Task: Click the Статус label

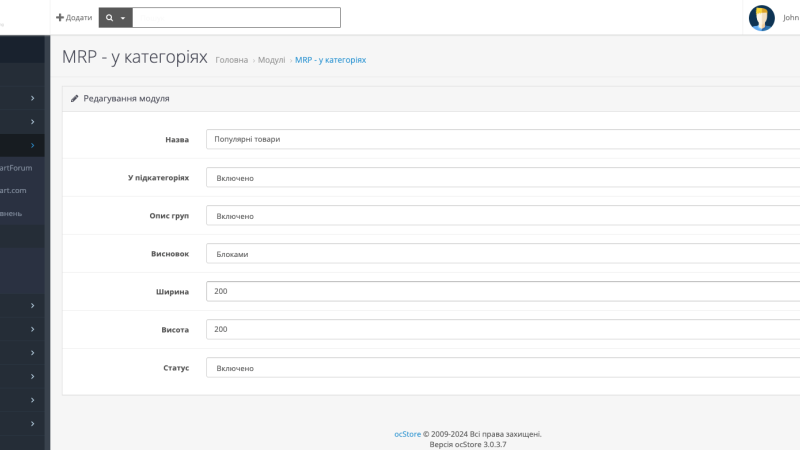Action: pyautogui.click(x=176, y=368)
